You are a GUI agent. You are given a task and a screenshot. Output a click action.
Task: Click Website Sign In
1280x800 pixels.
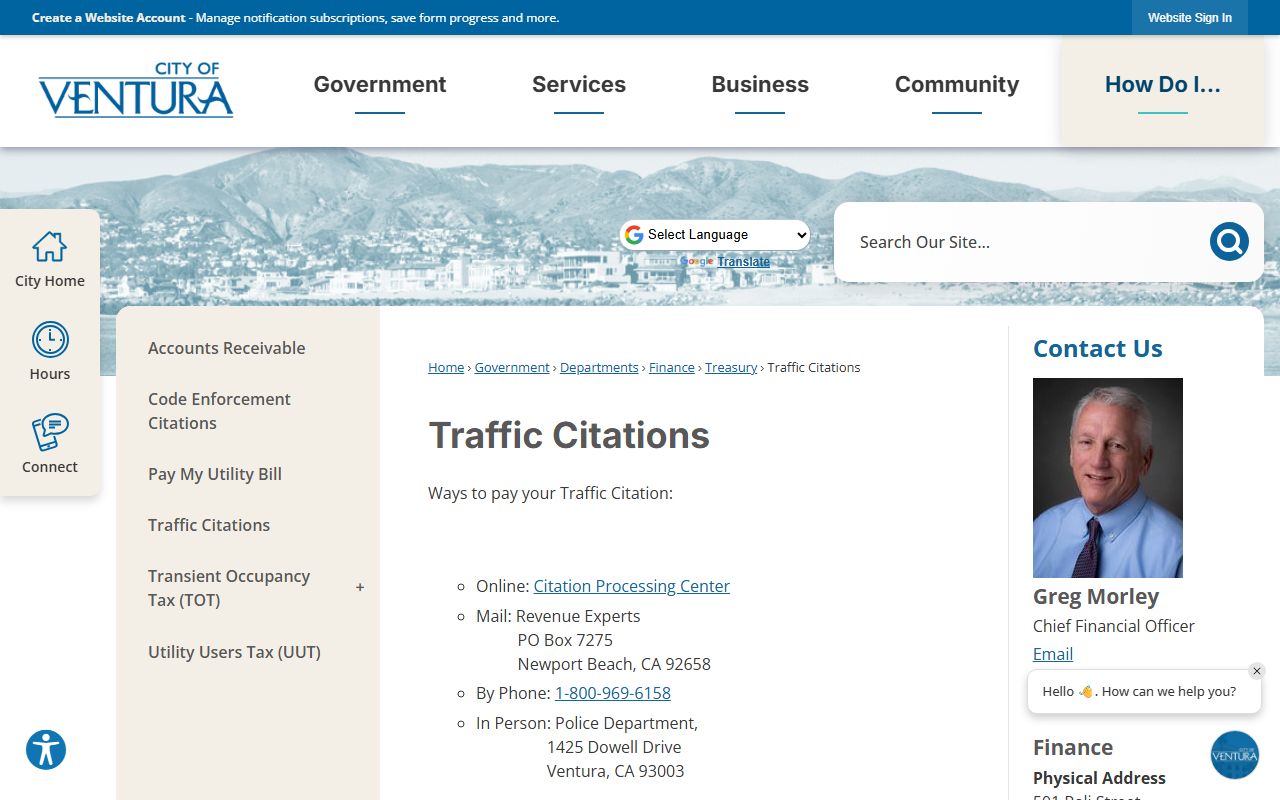[x=1190, y=18]
